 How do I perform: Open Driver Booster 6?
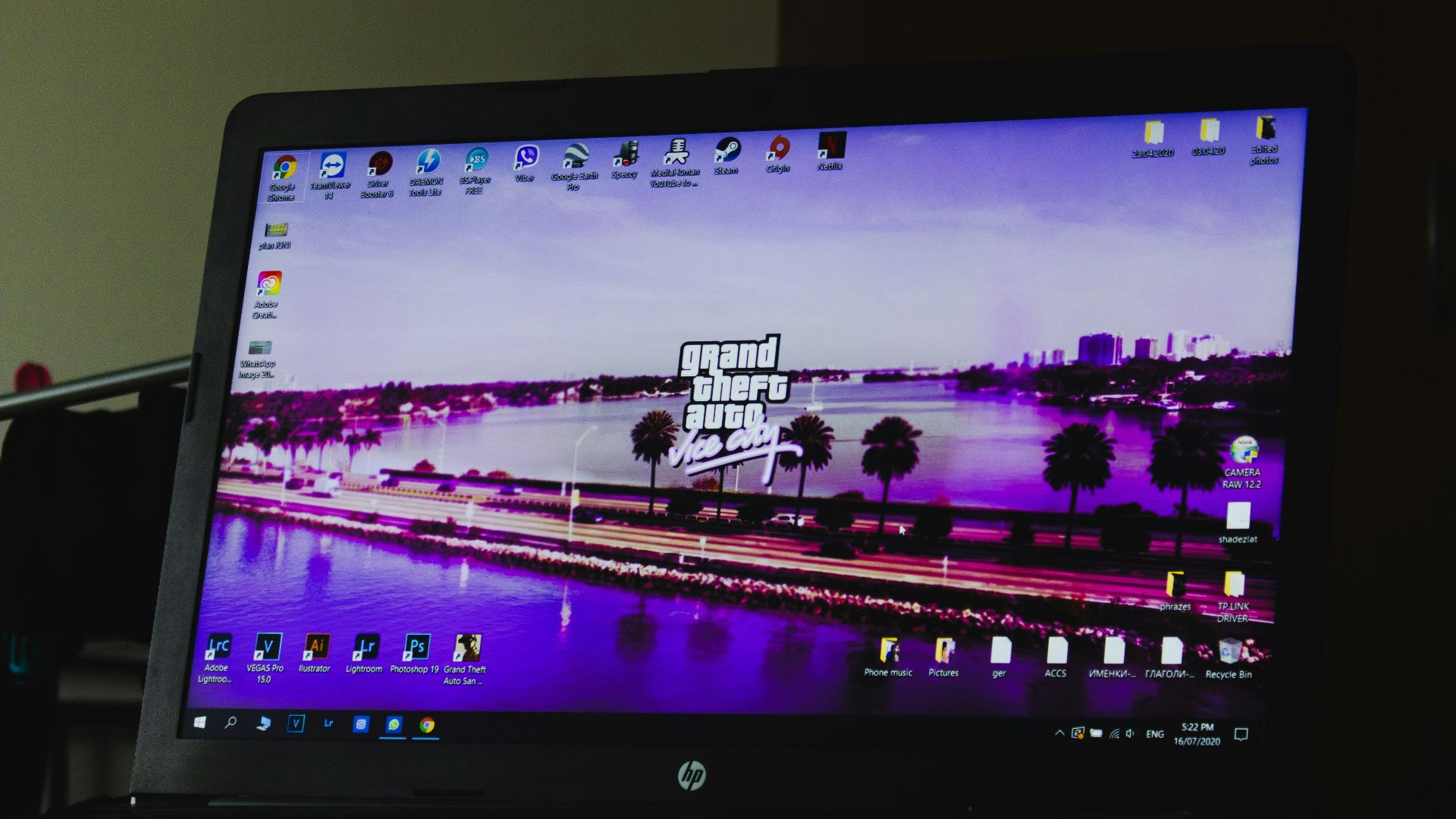tap(381, 162)
